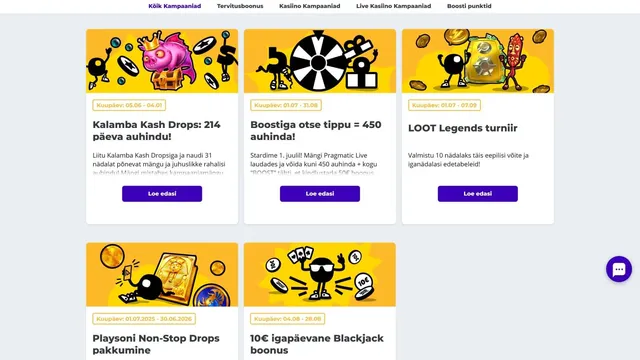Click Loe edasi under Boostiga otse tippu
The height and width of the screenshot is (360, 640).
pos(320,194)
